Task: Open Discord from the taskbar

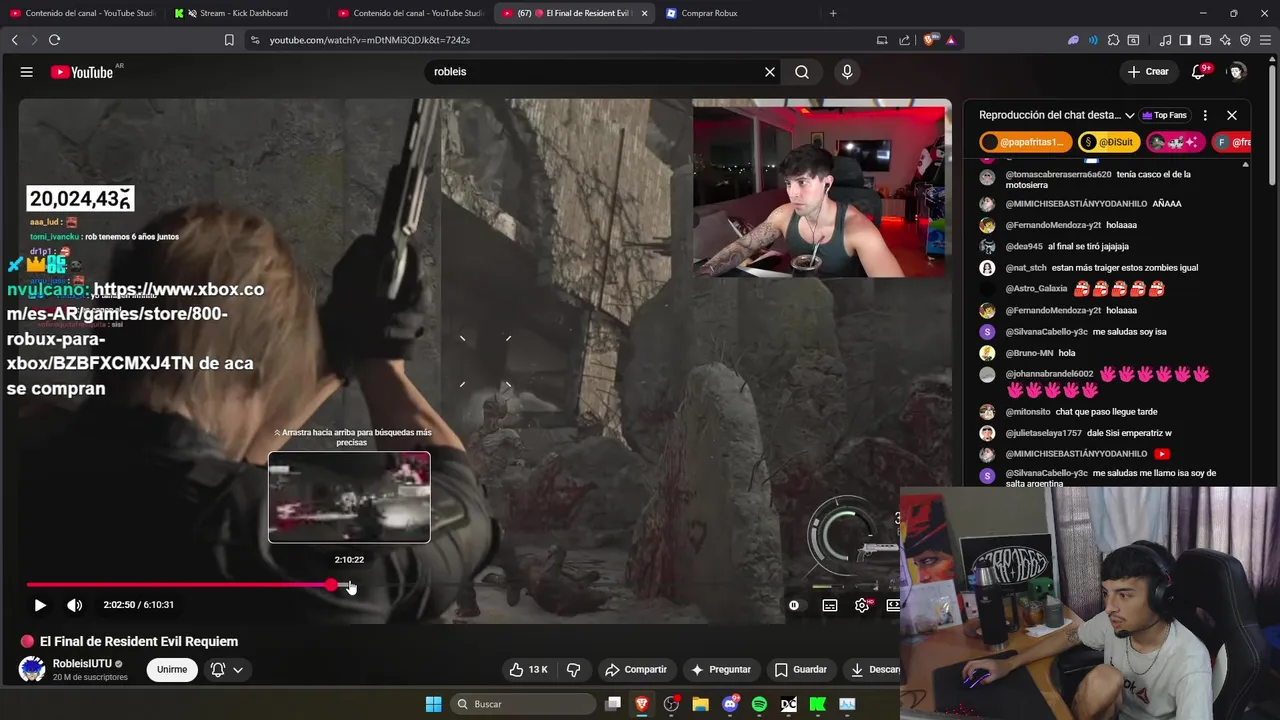Action: [730, 704]
